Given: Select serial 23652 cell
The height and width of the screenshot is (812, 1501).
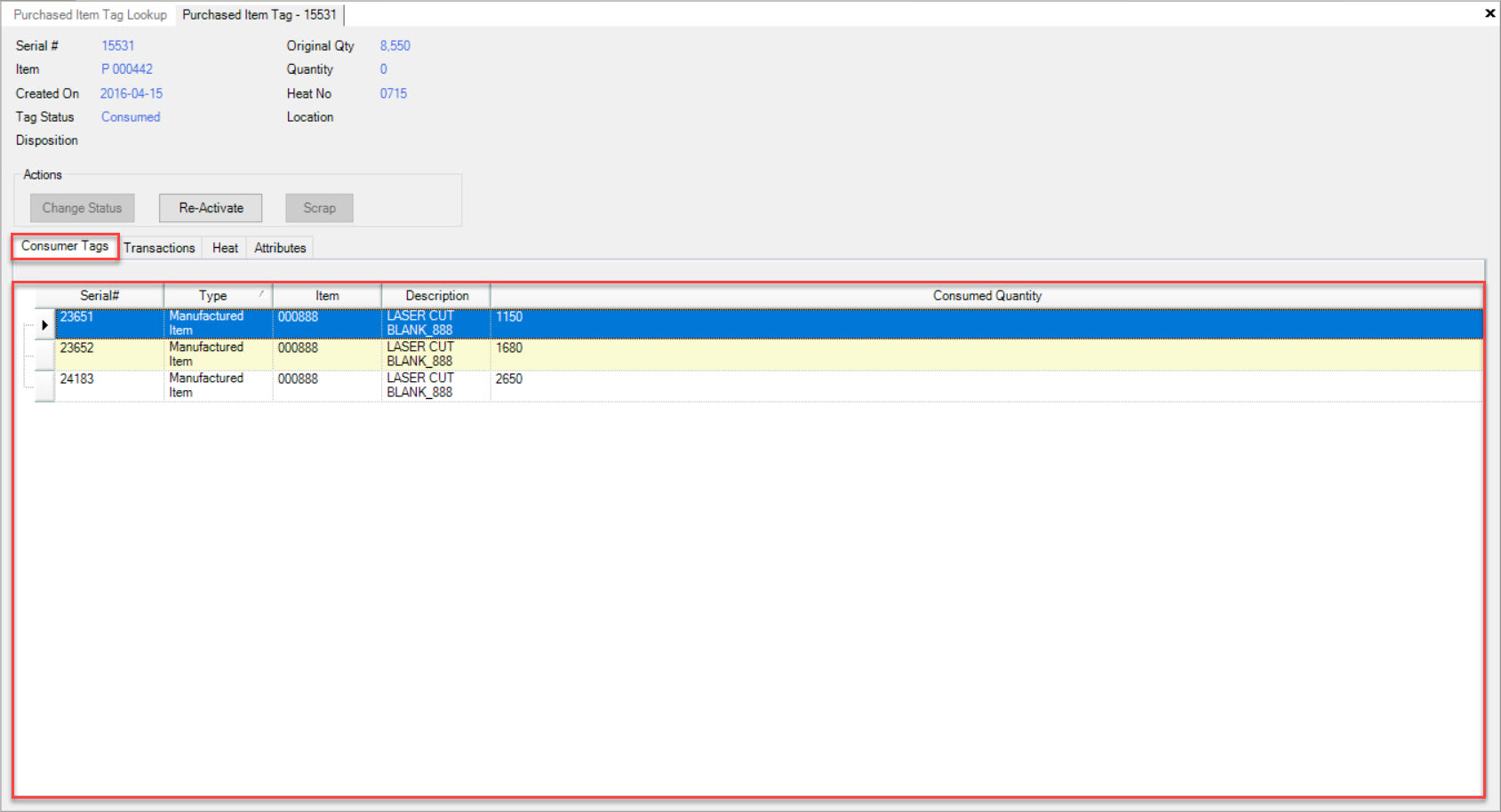Looking at the screenshot, I should (109, 355).
